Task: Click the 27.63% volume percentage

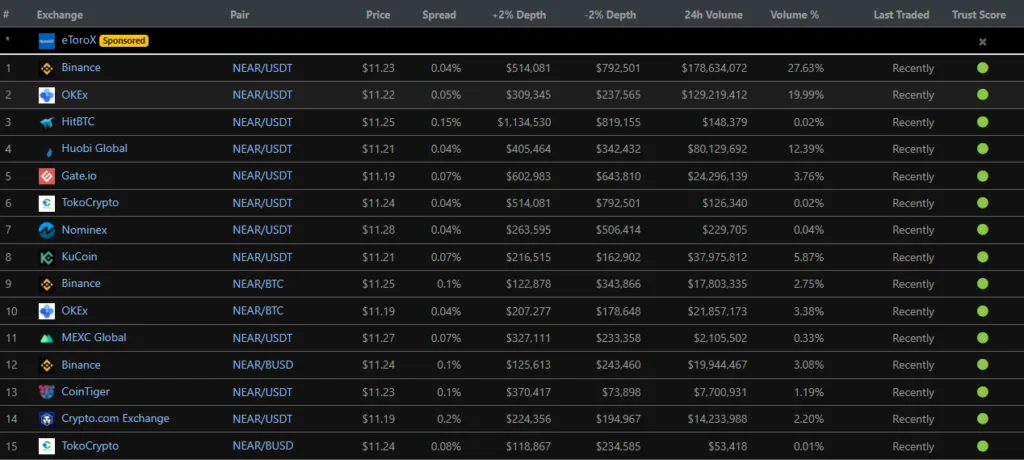Action: point(806,68)
